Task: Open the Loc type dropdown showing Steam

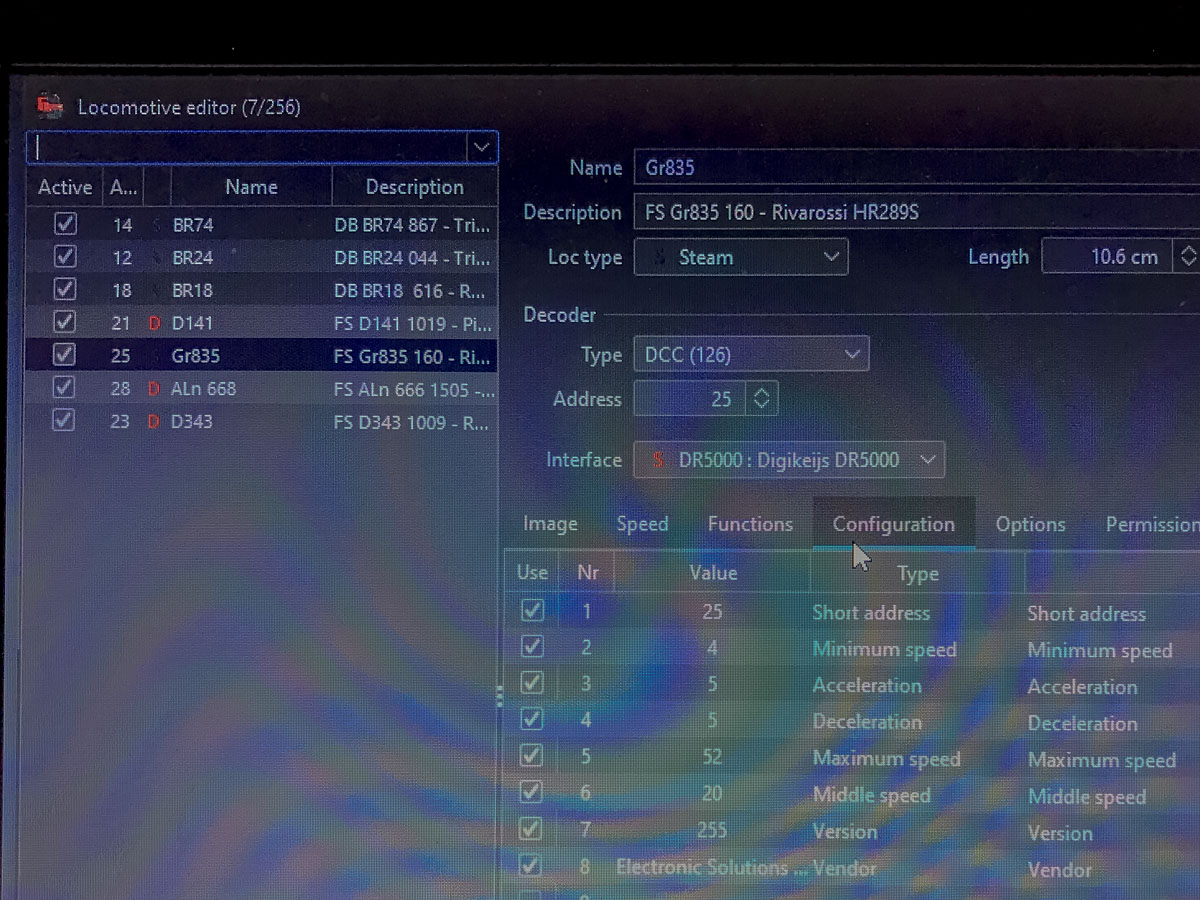Action: [x=741, y=257]
